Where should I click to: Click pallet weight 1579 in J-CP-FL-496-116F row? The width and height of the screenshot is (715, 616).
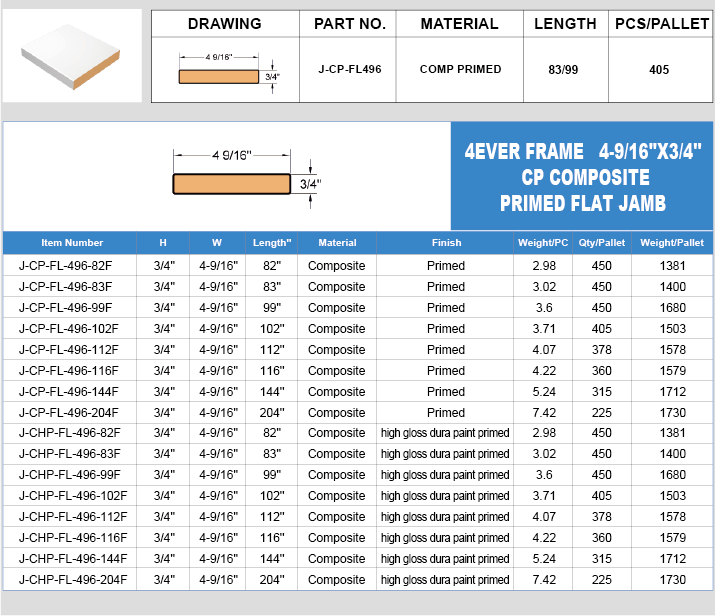673,371
